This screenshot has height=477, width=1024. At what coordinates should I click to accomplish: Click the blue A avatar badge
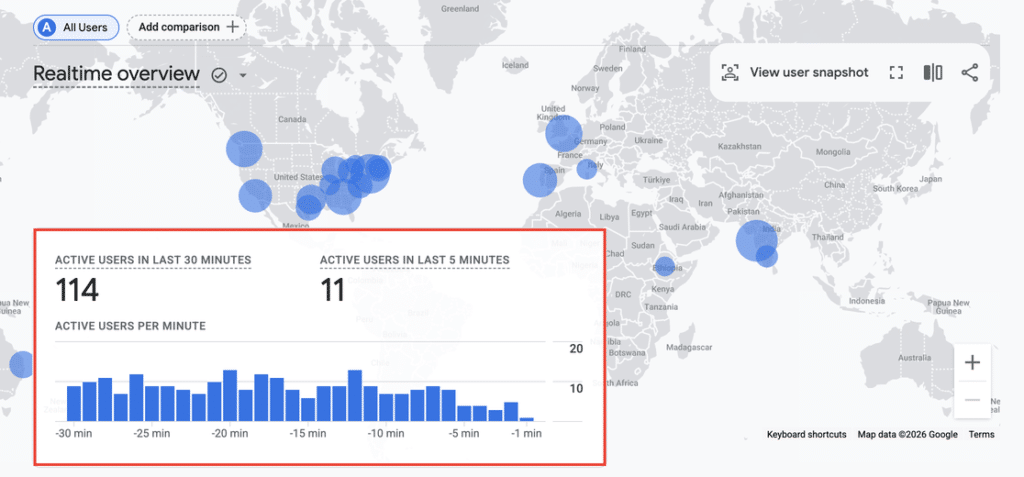point(47,27)
